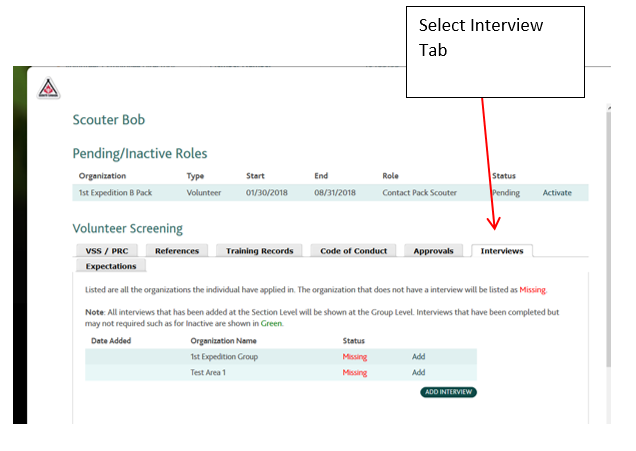The width and height of the screenshot is (636, 451).
Task: Open the Expectations tab
Action: pyautogui.click(x=111, y=266)
